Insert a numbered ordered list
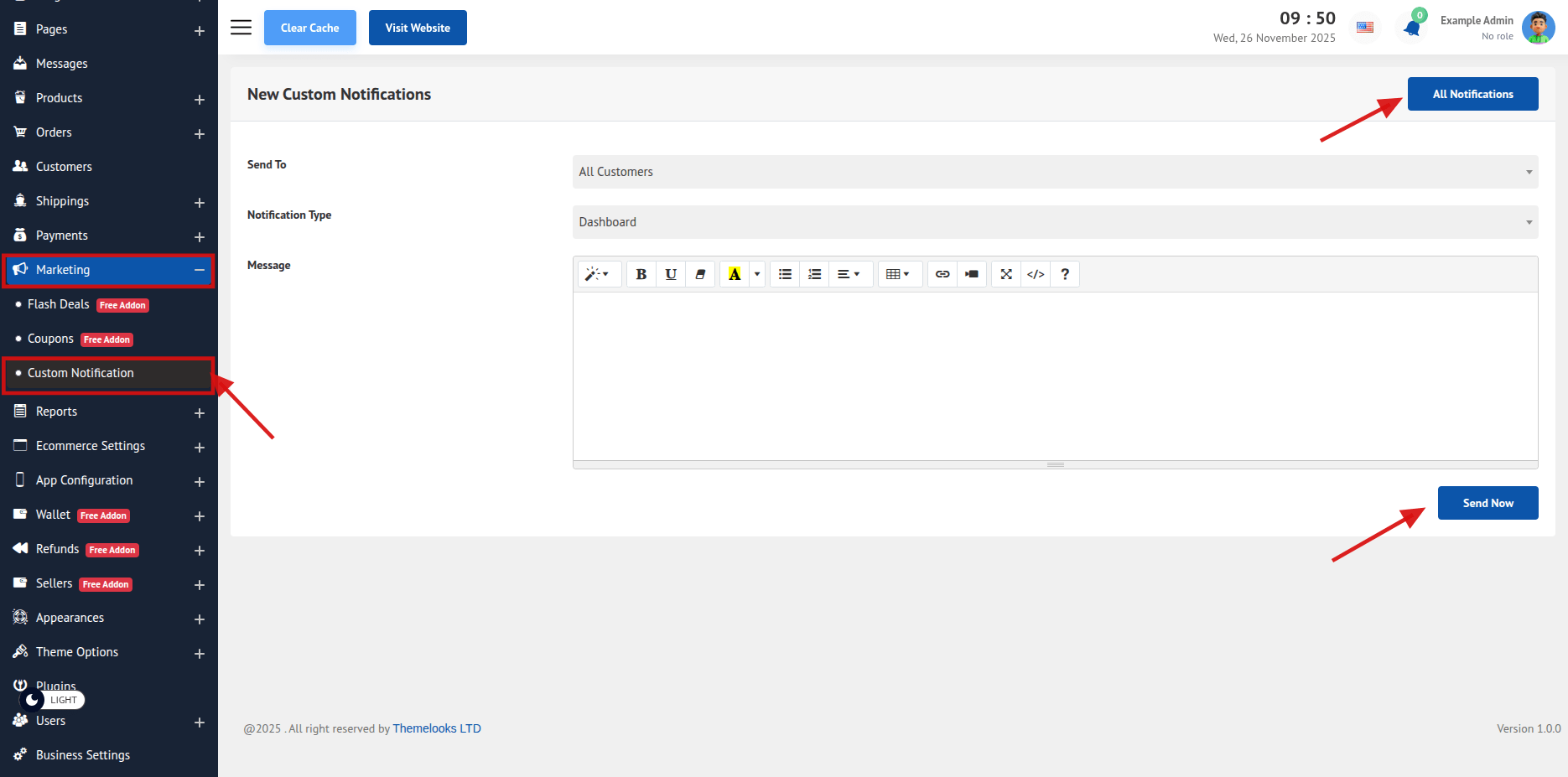The image size is (1568, 777). pos(814,274)
